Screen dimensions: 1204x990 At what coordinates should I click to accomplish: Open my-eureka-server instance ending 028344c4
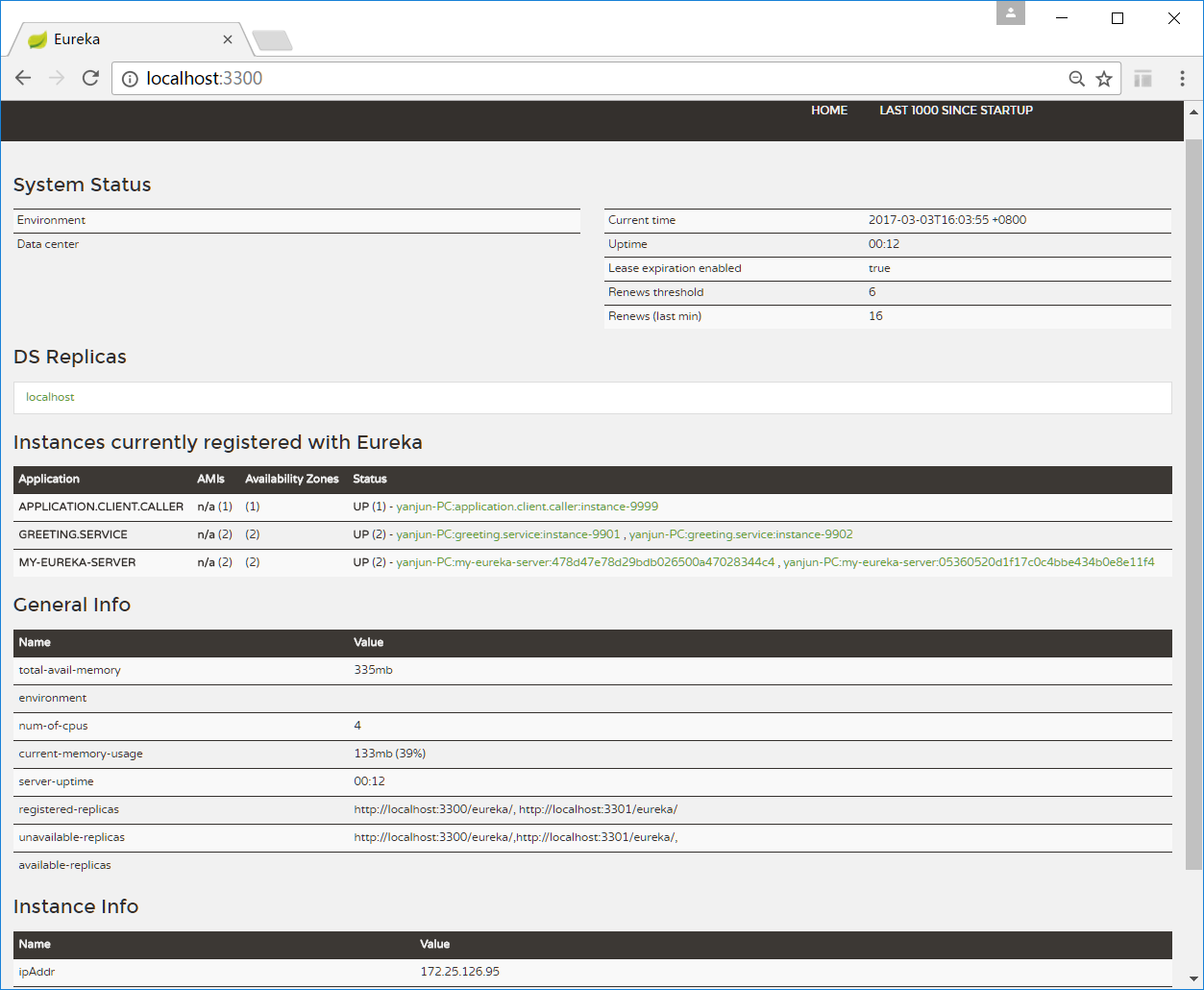pos(585,562)
